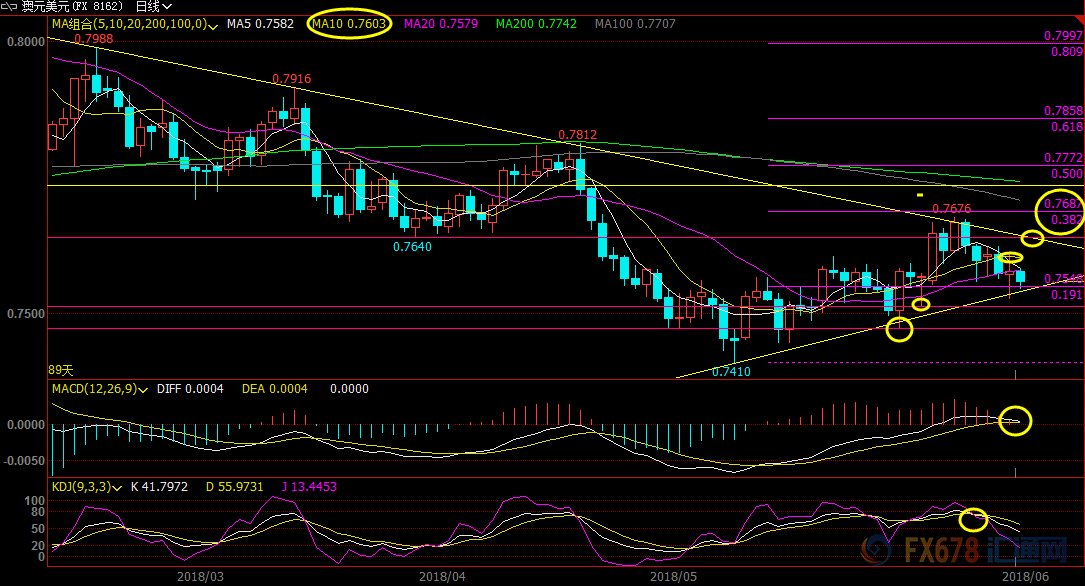This screenshot has width=1085, height=586.
Task: Select the 0.809 Fibonacci ratio label
Action: (1067, 52)
